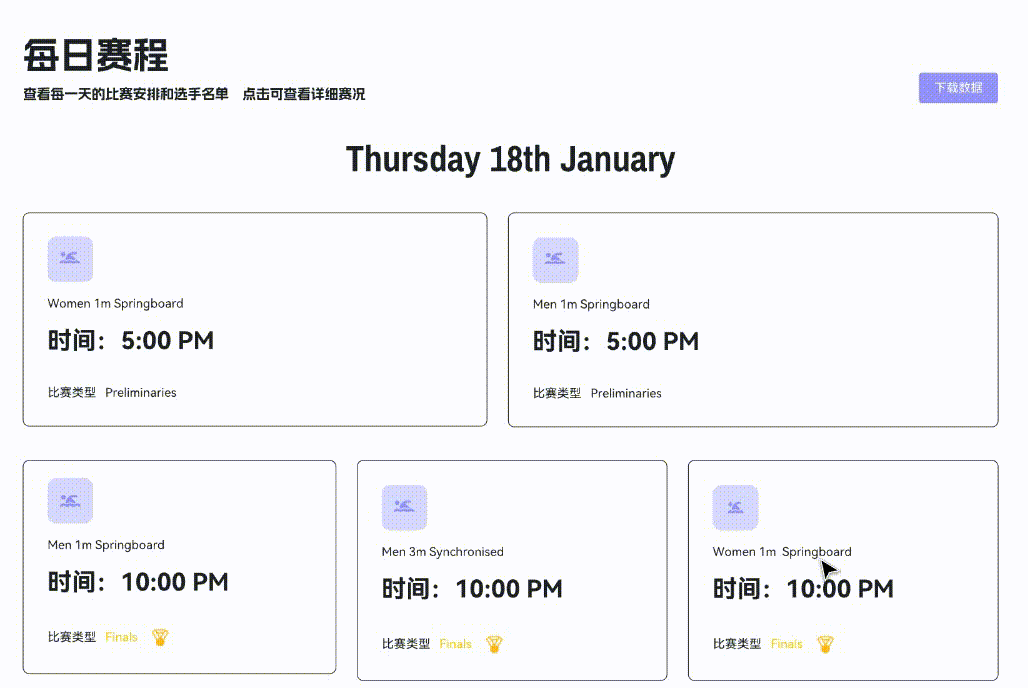Click Finals label in Men 3m Synchronised card

pyautogui.click(x=455, y=644)
